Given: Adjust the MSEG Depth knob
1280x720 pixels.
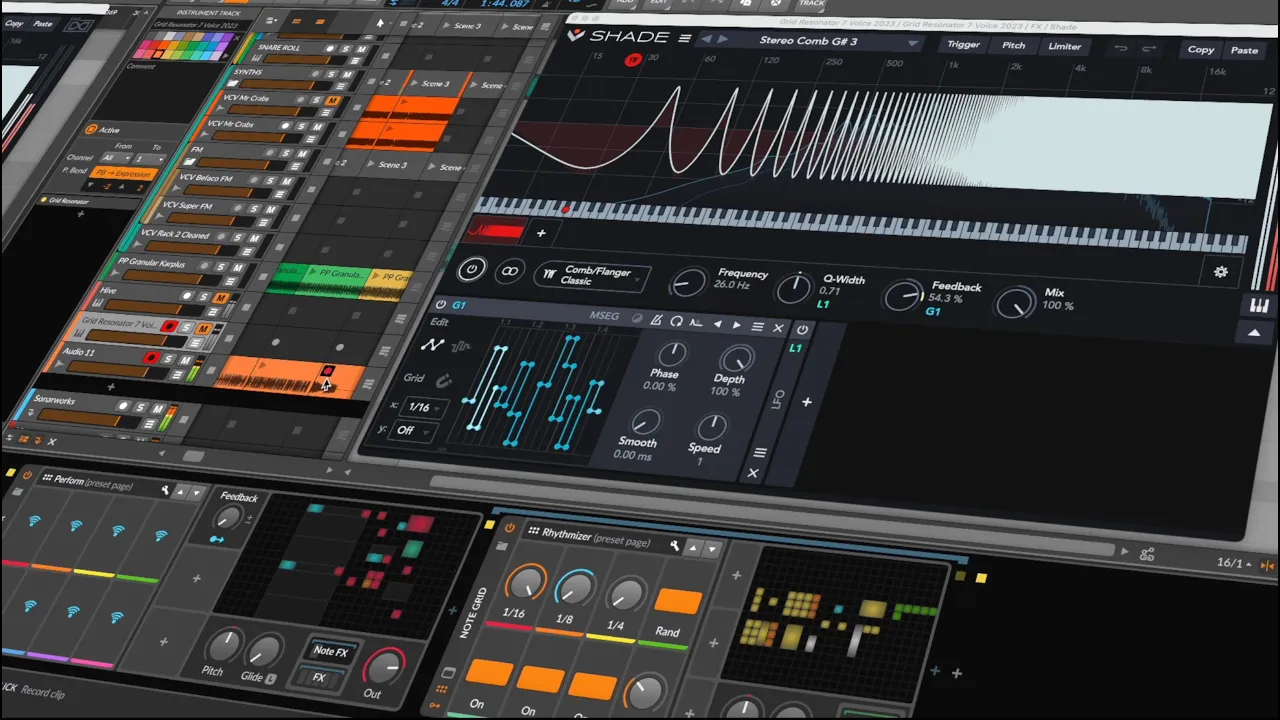Looking at the screenshot, I should (x=737, y=358).
